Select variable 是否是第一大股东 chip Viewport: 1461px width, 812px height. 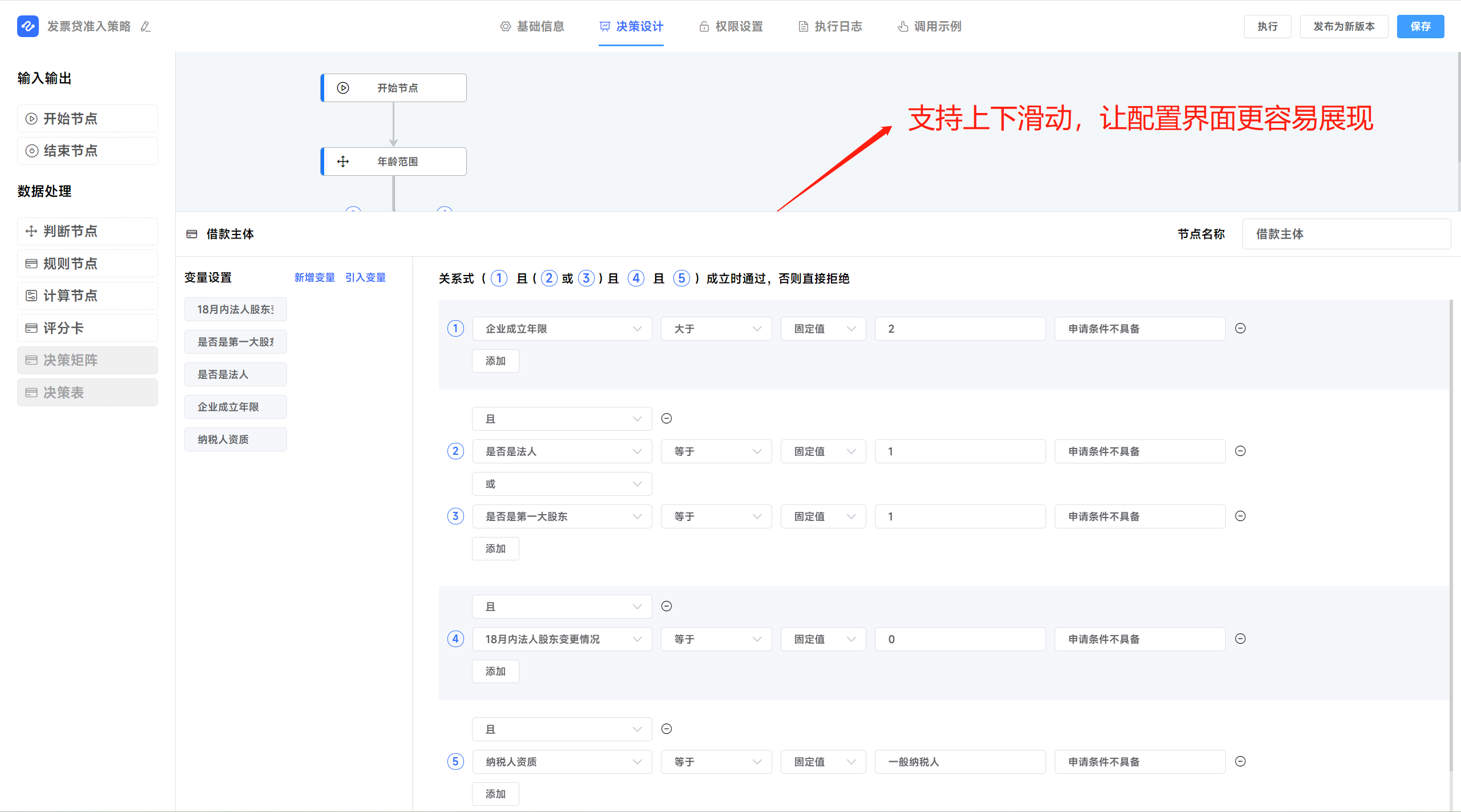[236, 342]
